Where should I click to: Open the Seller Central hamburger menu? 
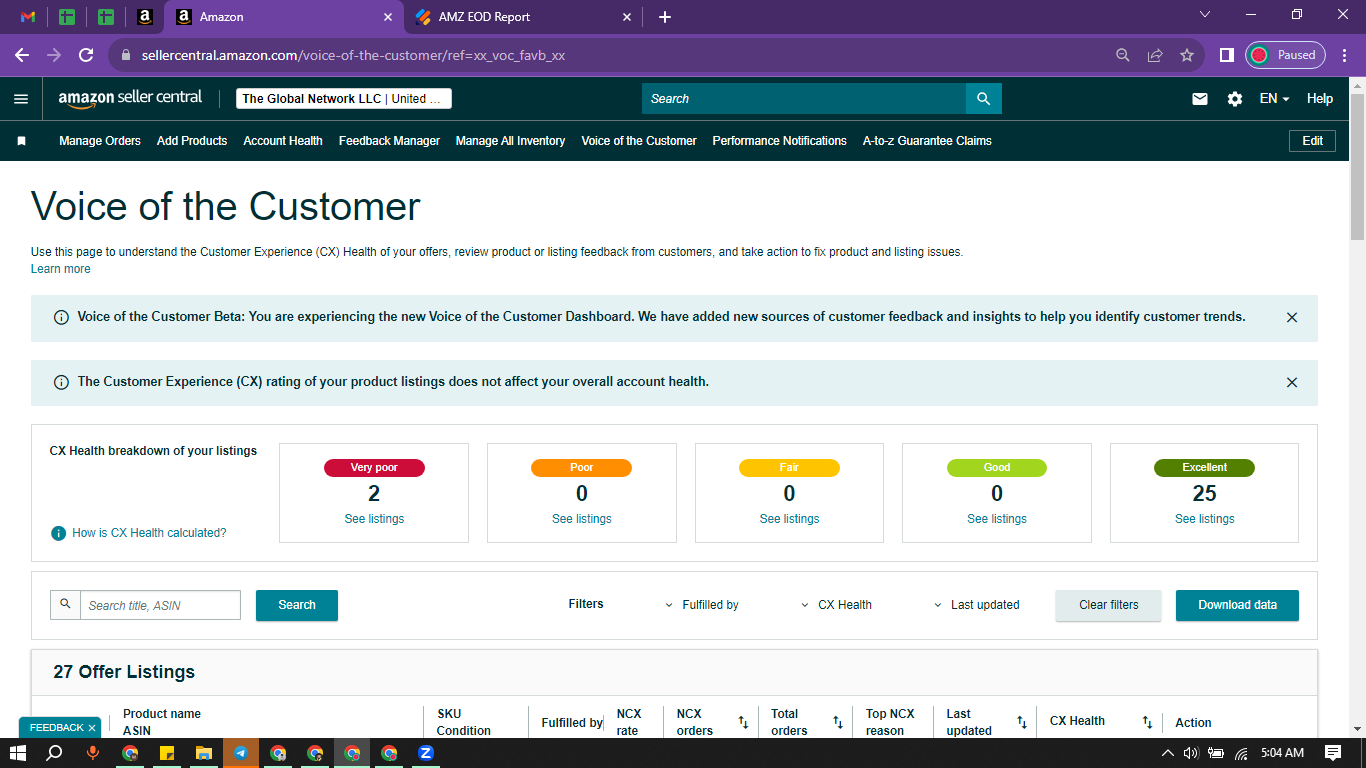(21, 99)
